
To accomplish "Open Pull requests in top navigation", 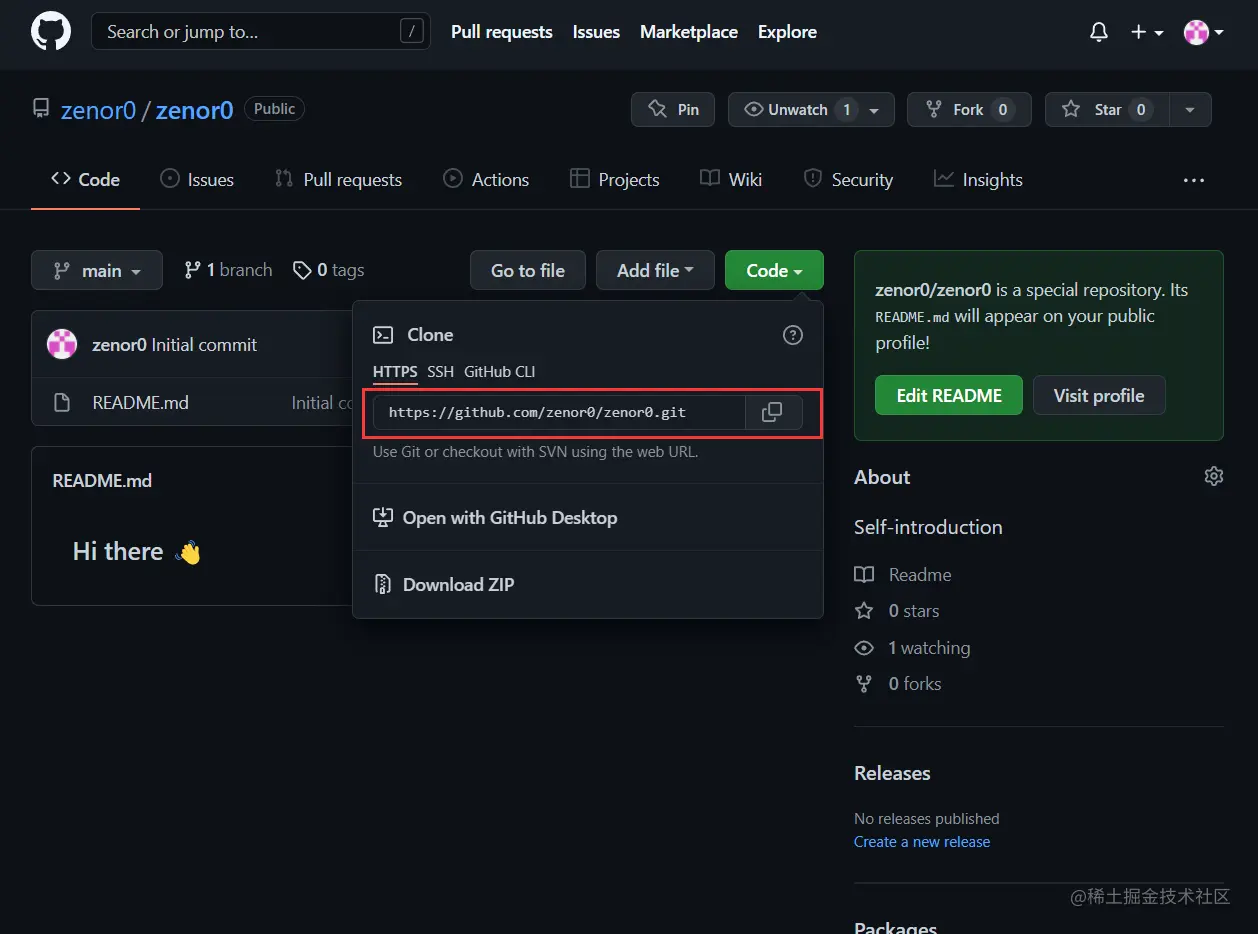I will pyautogui.click(x=502, y=32).
